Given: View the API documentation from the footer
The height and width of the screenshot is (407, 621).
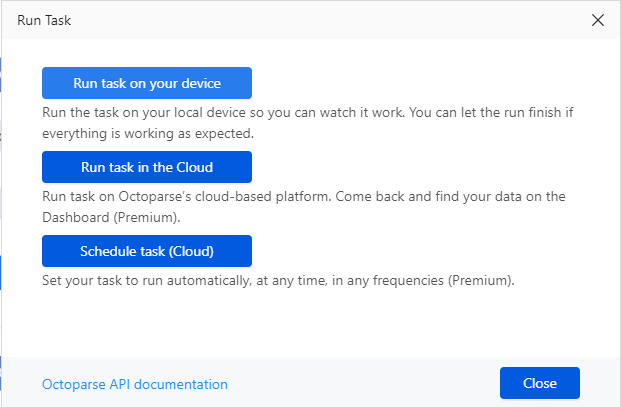Looking at the screenshot, I should pyautogui.click(x=135, y=384).
